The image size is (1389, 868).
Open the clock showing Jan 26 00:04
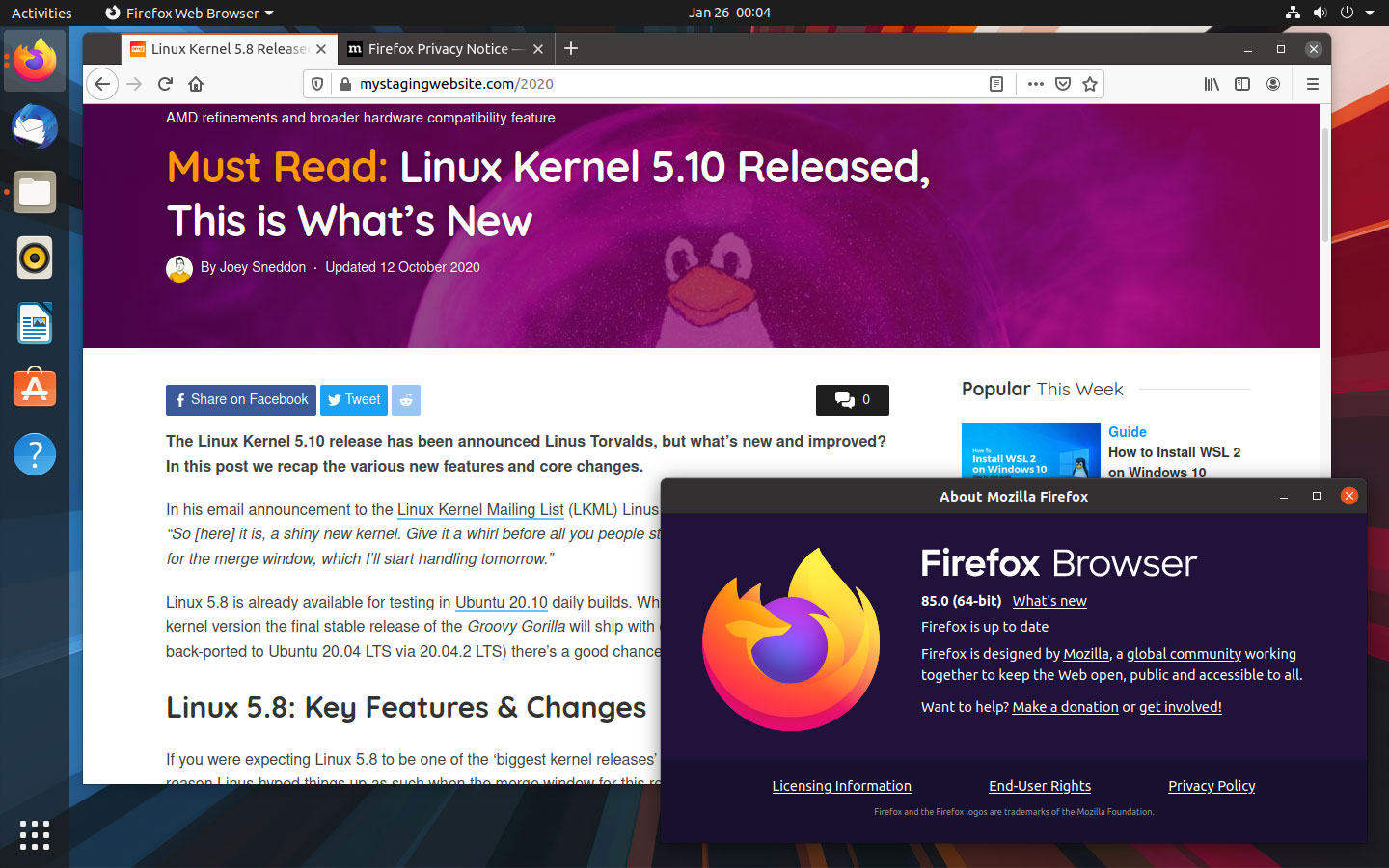click(x=729, y=13)
